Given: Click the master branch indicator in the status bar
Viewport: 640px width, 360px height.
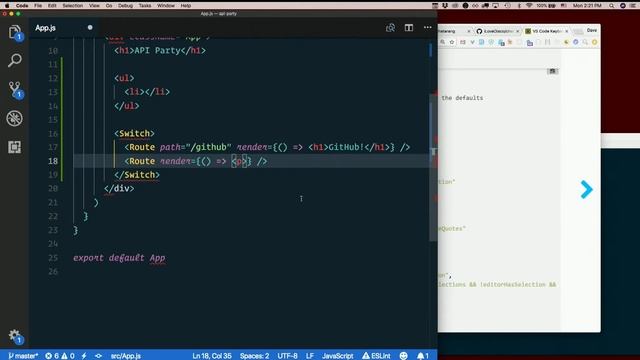Looking at the screenshot, I should coord(23,356).
